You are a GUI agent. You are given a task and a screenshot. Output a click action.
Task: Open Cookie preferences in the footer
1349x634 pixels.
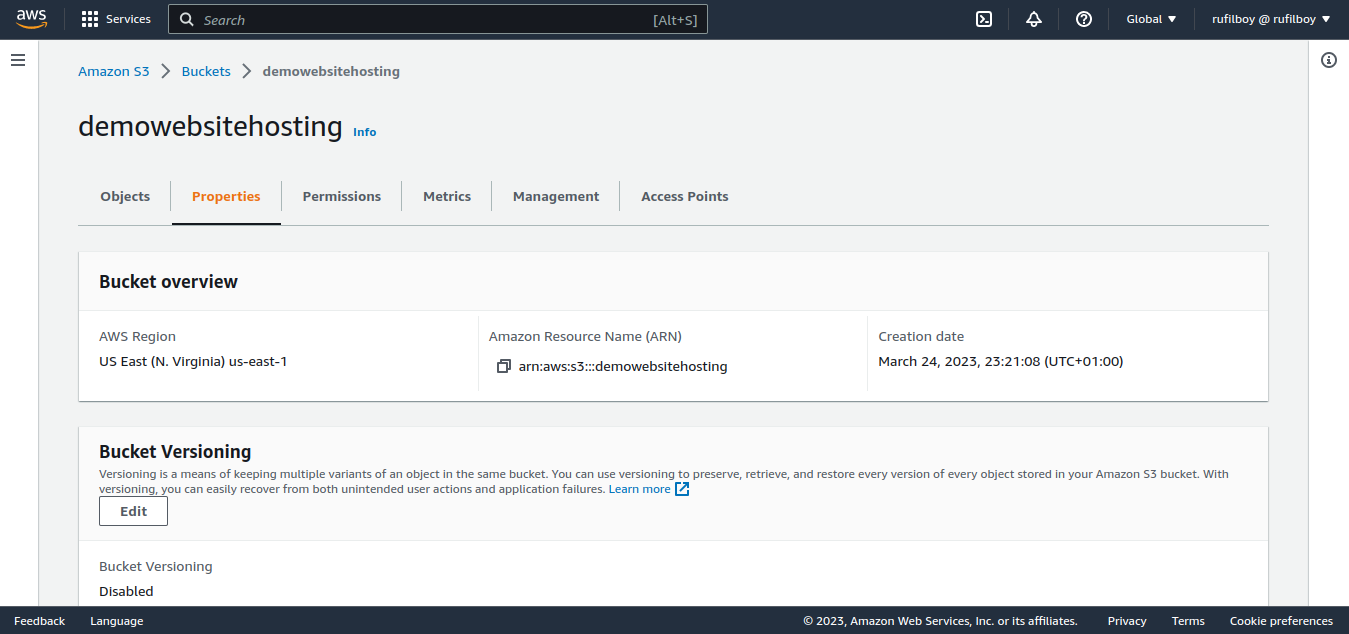pos(1281,621)
